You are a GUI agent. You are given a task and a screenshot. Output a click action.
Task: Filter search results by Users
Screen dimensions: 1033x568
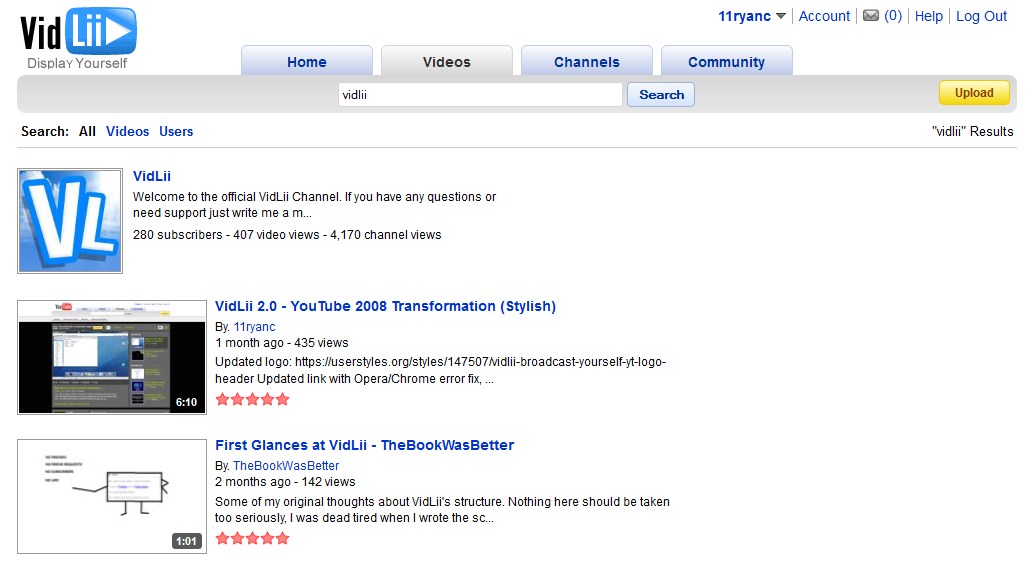(176, 131)
